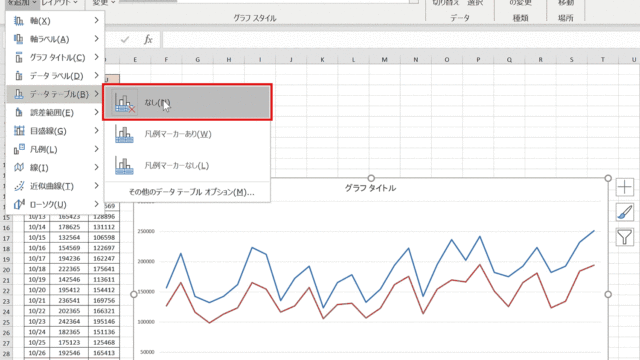
Task: Choose 凡例マーカーあり(W) data table icon
Action: click(x=124, y=134)
